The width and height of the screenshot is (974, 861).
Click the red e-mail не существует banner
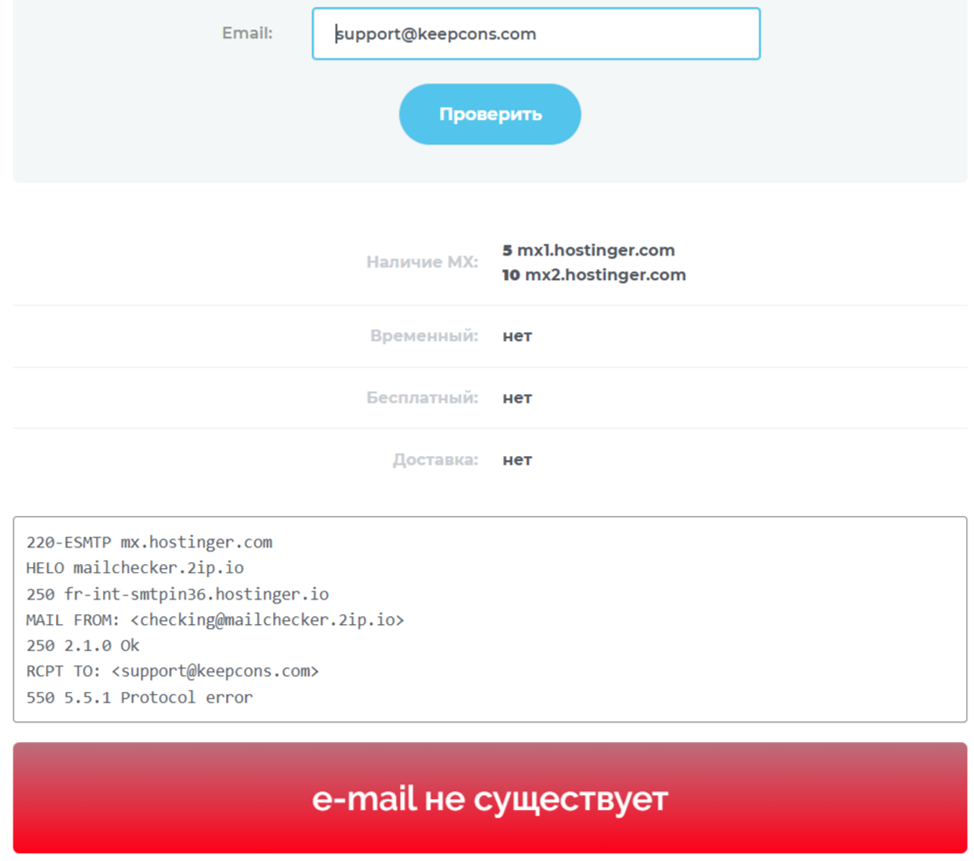490,798
